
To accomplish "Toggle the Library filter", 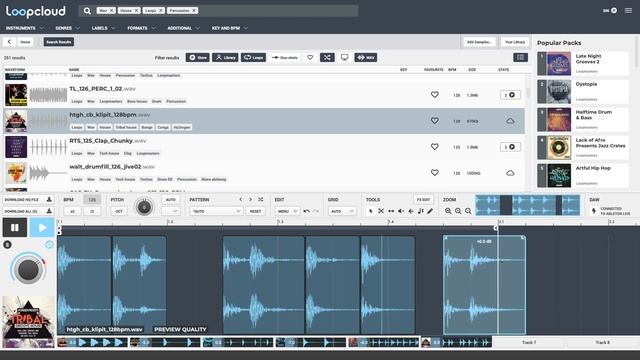I will 225,58.
